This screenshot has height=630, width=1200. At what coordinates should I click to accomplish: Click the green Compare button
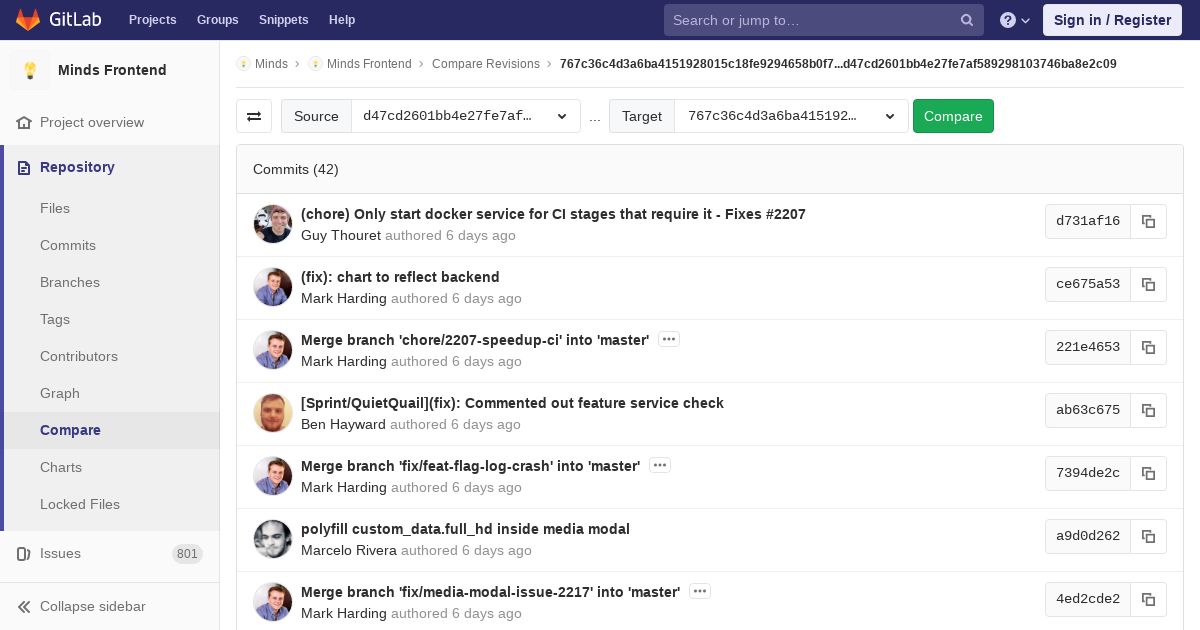click(x=953, y=116)
